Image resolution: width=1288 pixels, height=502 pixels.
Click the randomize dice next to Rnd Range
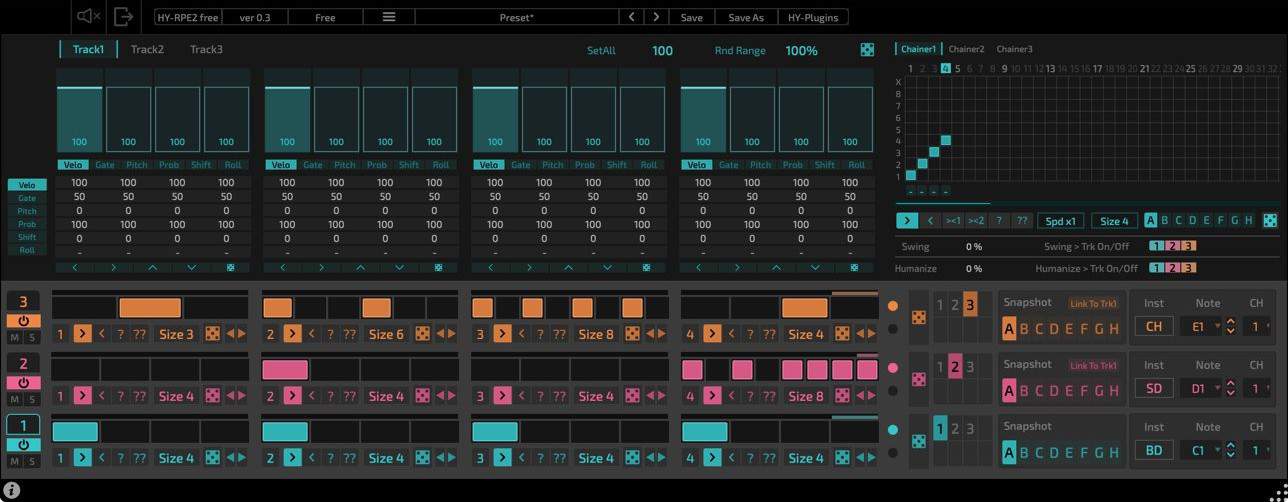[x=867, y=50]
